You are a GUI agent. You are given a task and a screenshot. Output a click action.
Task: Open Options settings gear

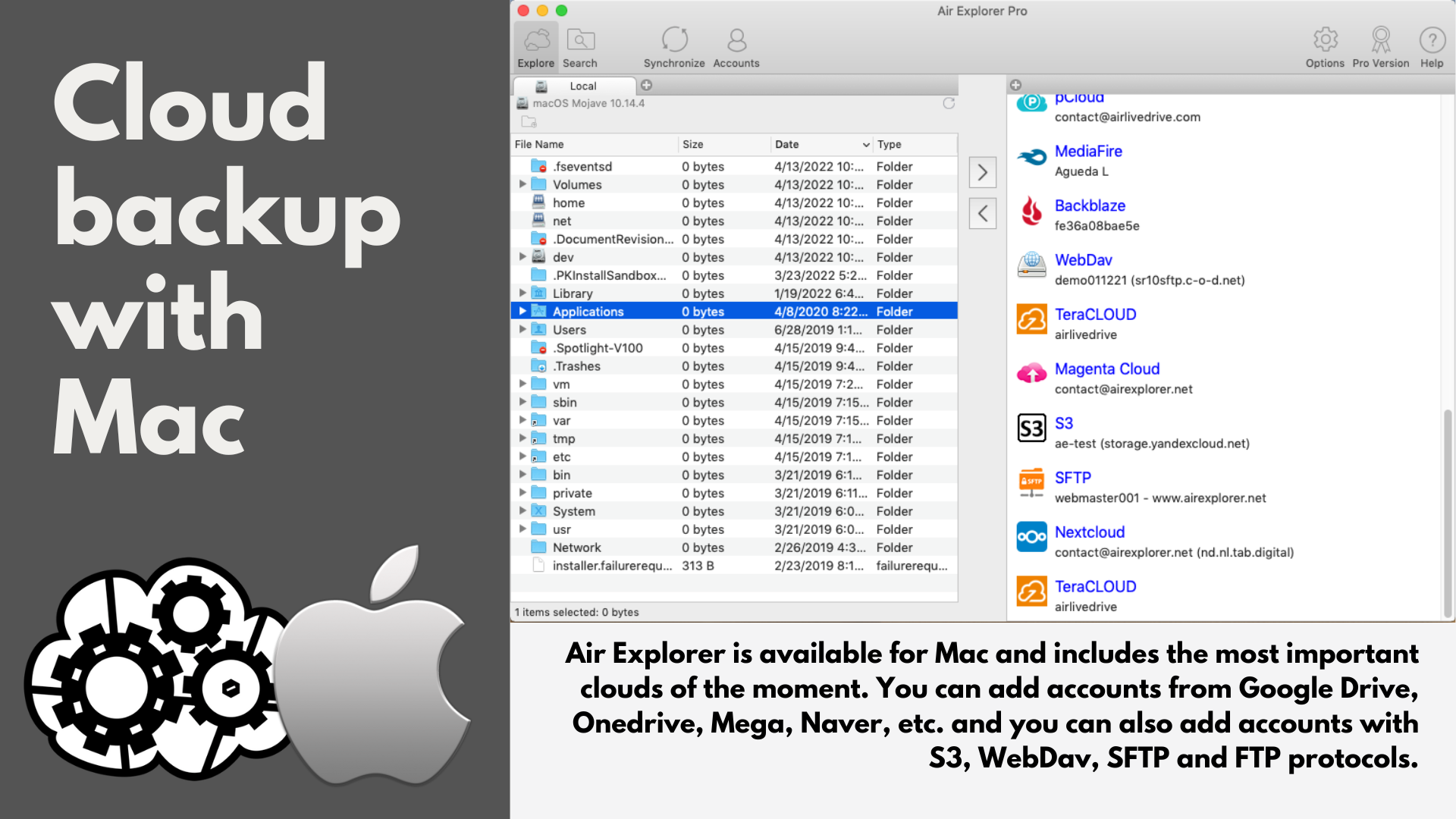click(1325, 39)
